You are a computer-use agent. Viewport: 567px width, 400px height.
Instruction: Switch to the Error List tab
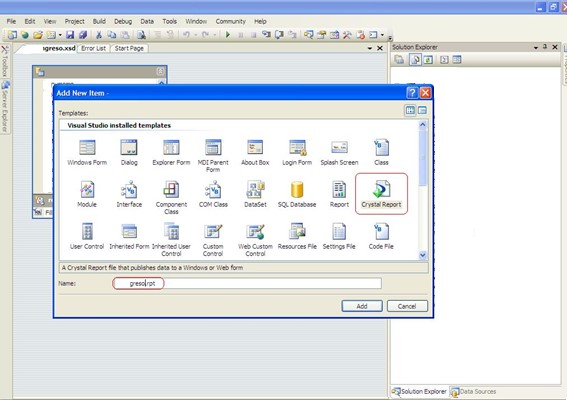[x=93, y=48]
